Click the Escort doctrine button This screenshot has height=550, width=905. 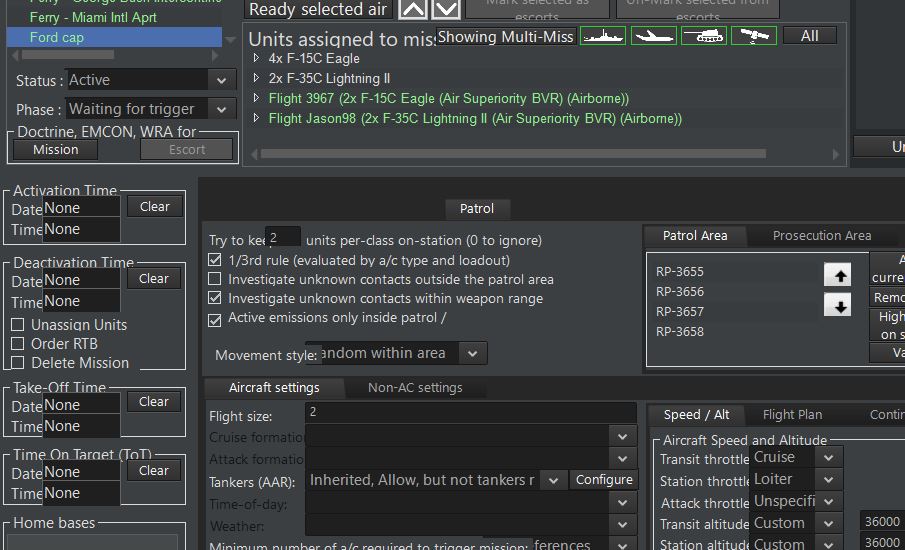pos(187,149)
